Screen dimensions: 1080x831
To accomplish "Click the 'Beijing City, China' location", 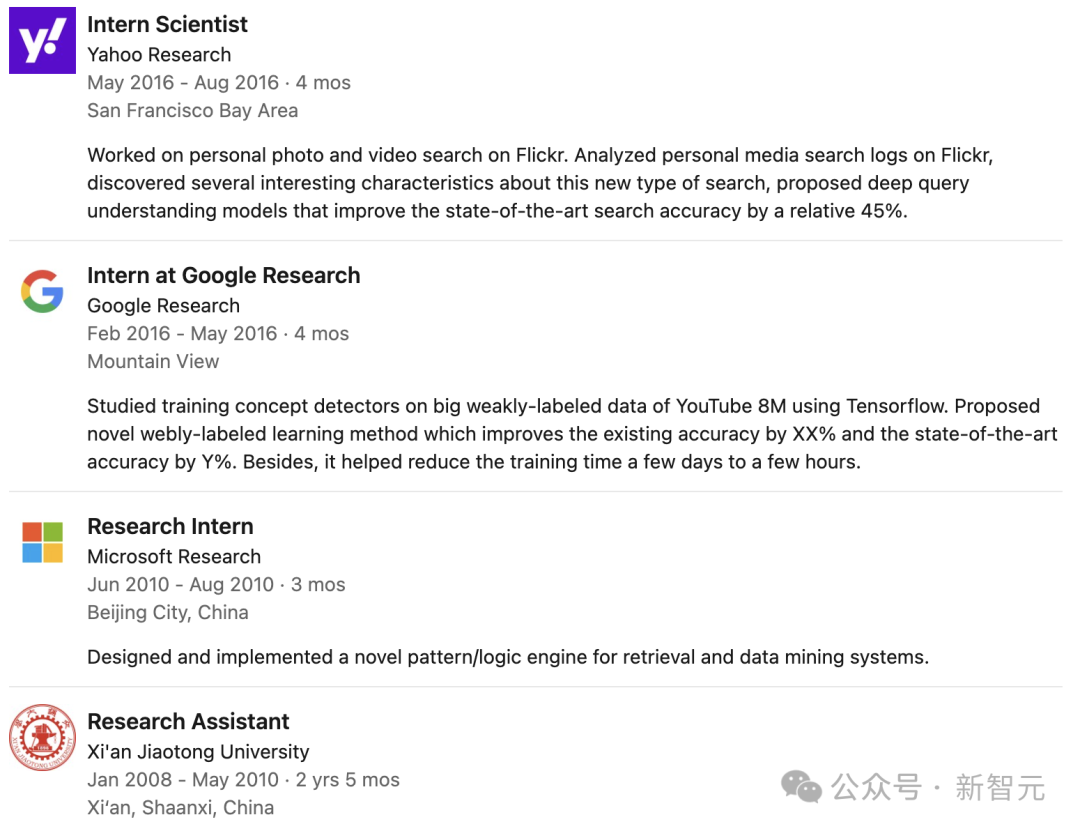I will pos(167,613).
